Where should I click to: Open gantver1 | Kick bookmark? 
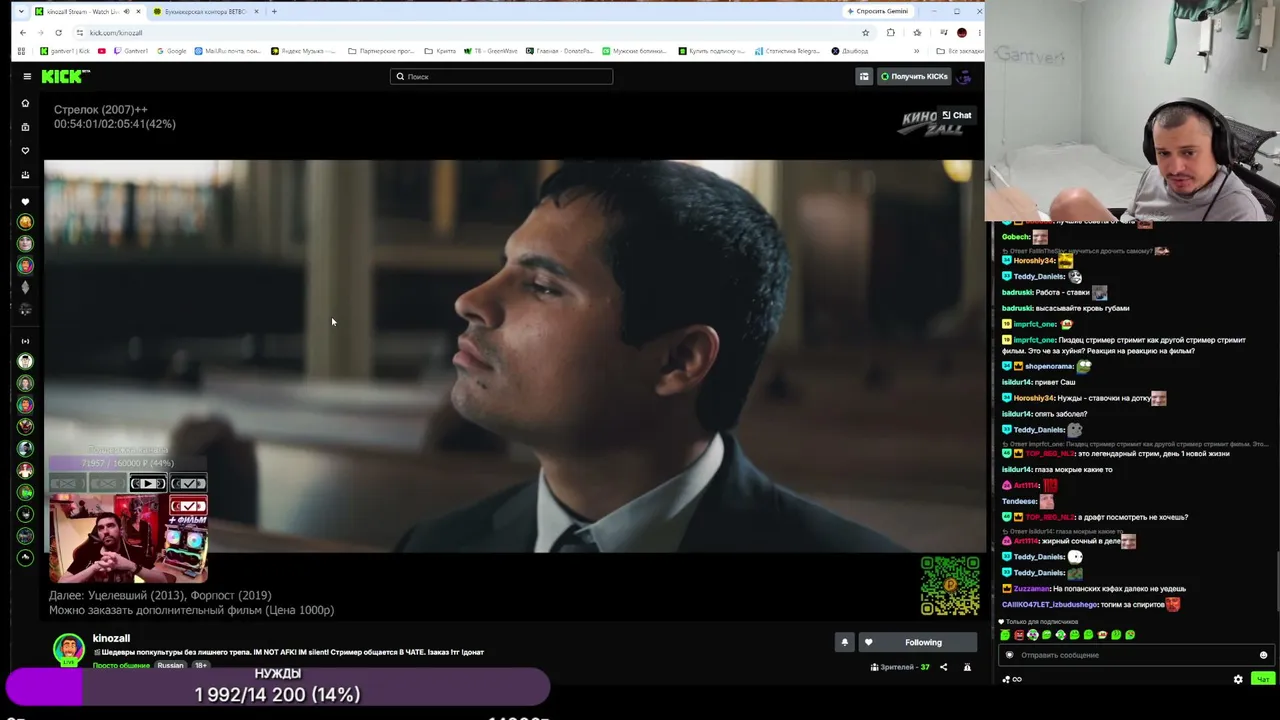[x=65, y=51]
